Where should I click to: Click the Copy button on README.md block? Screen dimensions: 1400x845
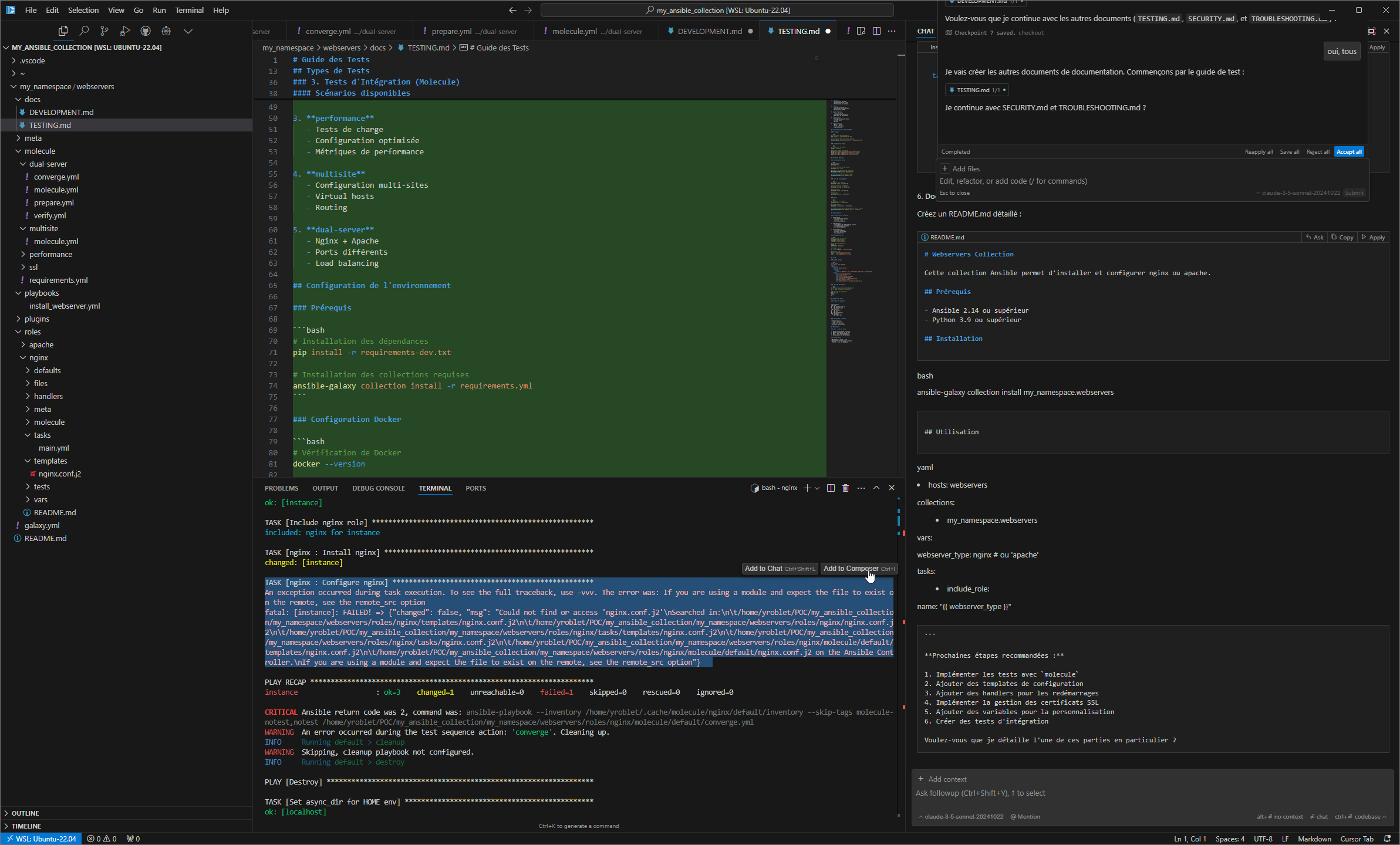[x=1342, y=237]
